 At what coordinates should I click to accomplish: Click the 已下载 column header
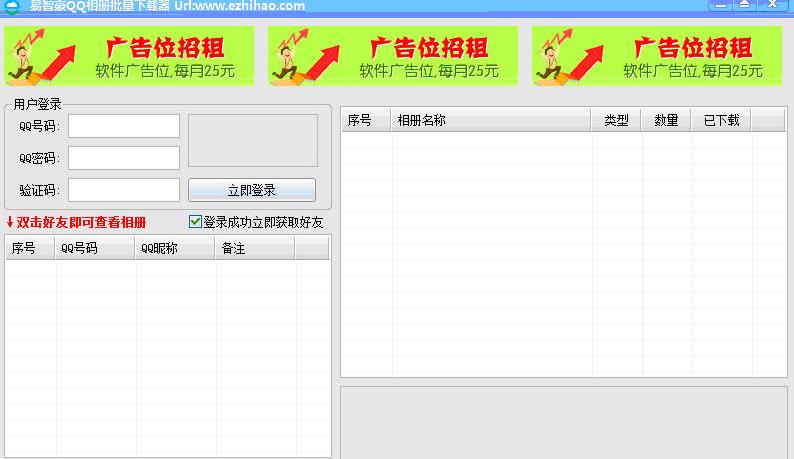[721, 121]
